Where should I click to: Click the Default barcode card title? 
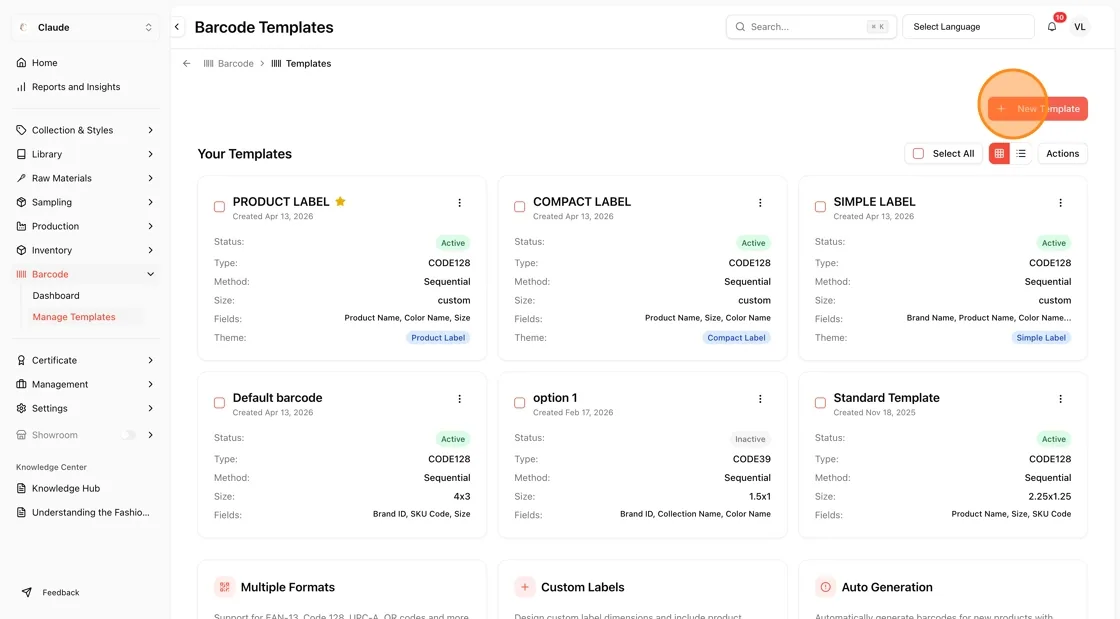click(x=277, y=398)
